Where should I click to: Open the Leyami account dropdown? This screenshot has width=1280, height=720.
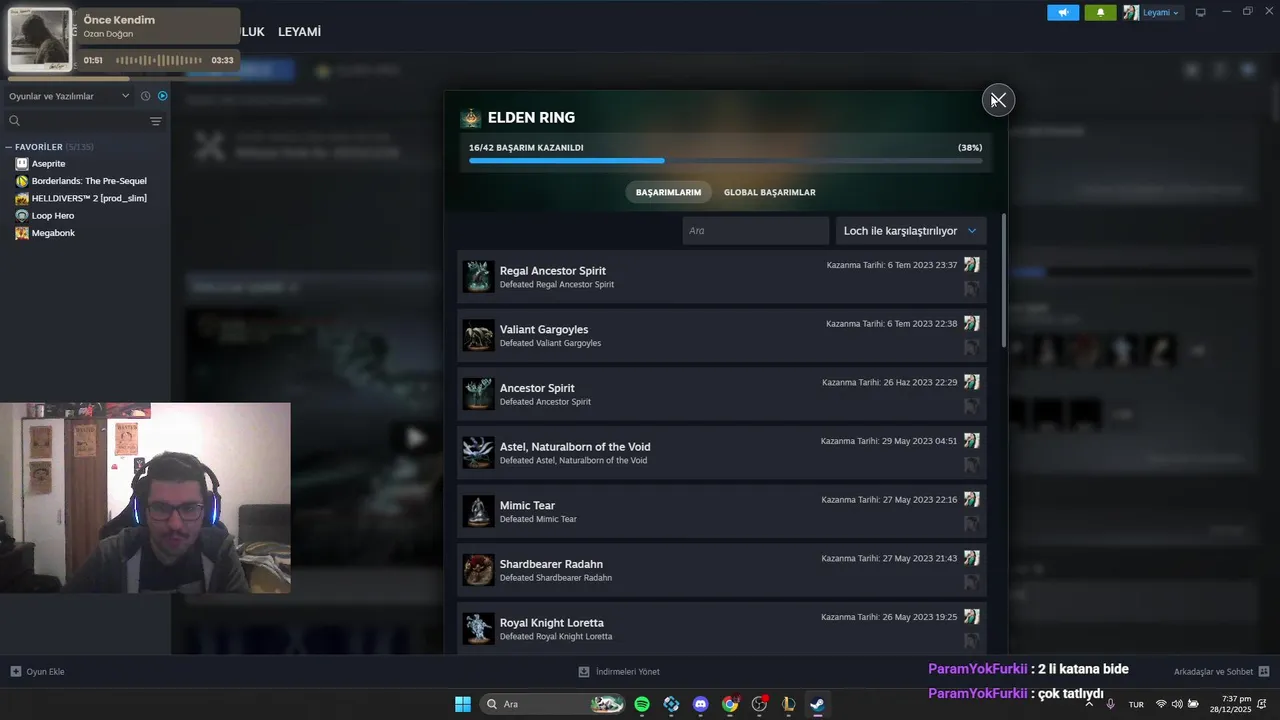(1152, 13)
